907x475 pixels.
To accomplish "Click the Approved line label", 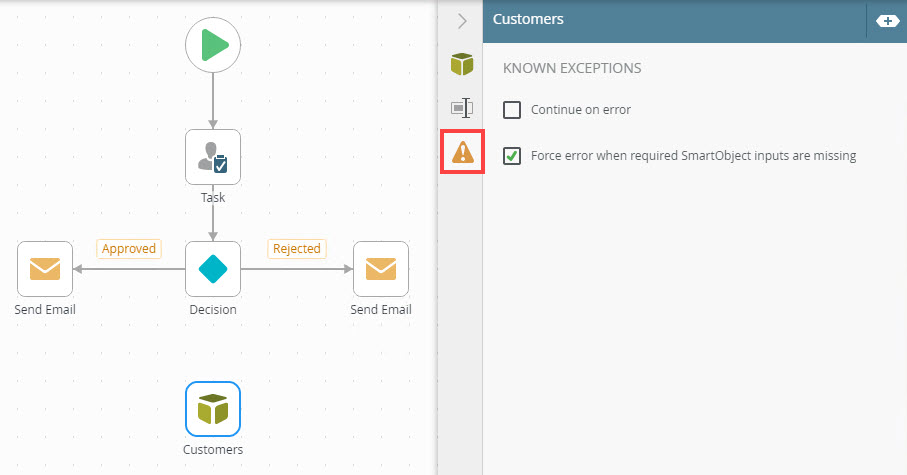I will pyautogui.click(x=128, y=249).
